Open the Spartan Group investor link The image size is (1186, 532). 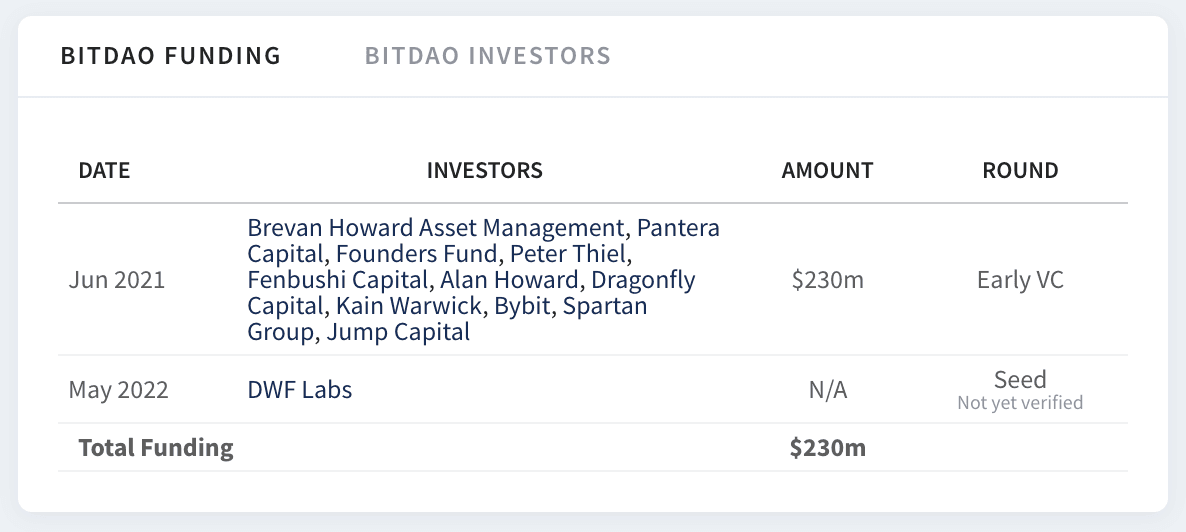pos(604,306)
